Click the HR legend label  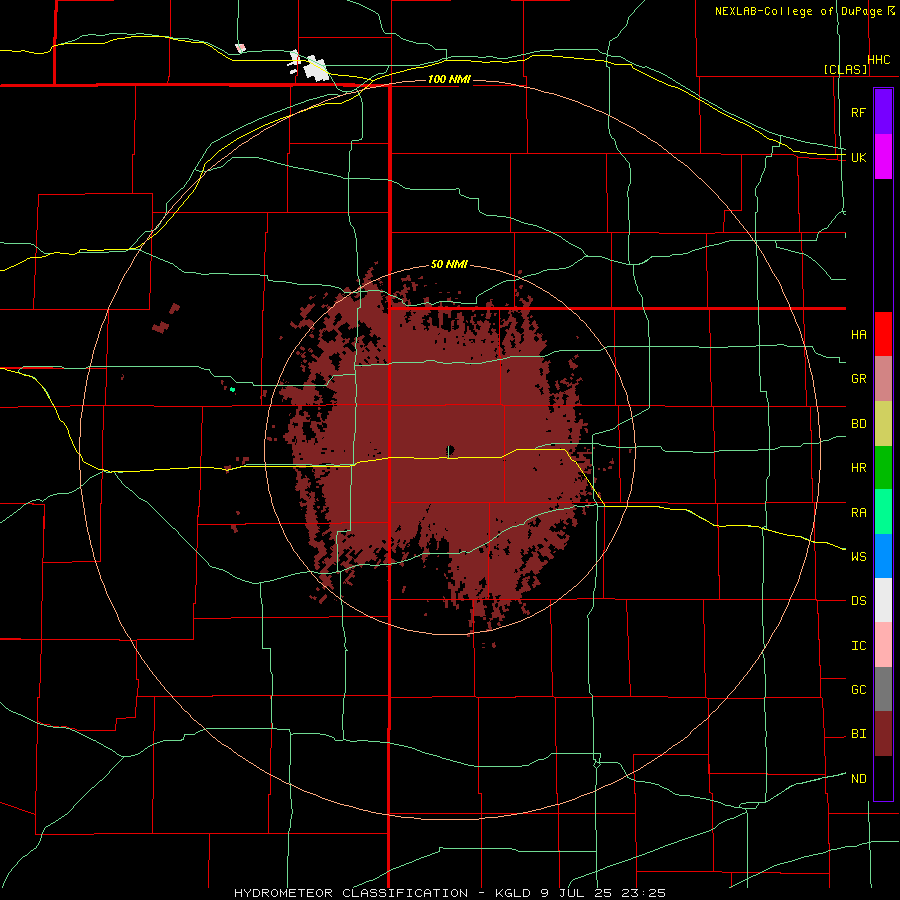pyautogui.click(x=858, y=468)
